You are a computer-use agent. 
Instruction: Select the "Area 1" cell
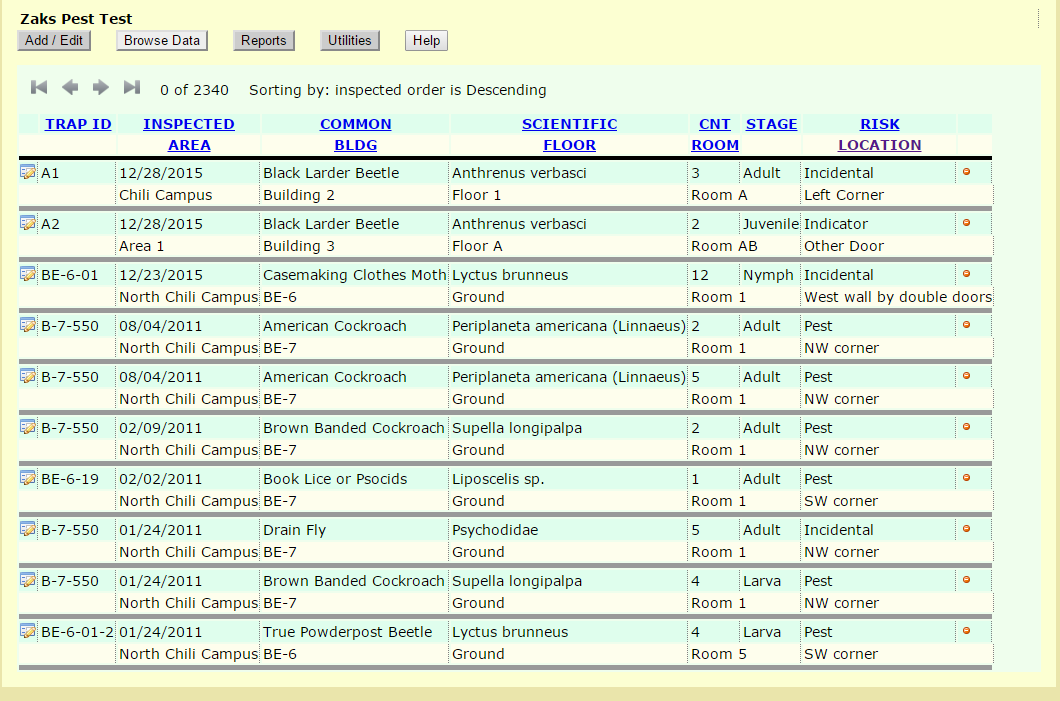click(141, 246)
